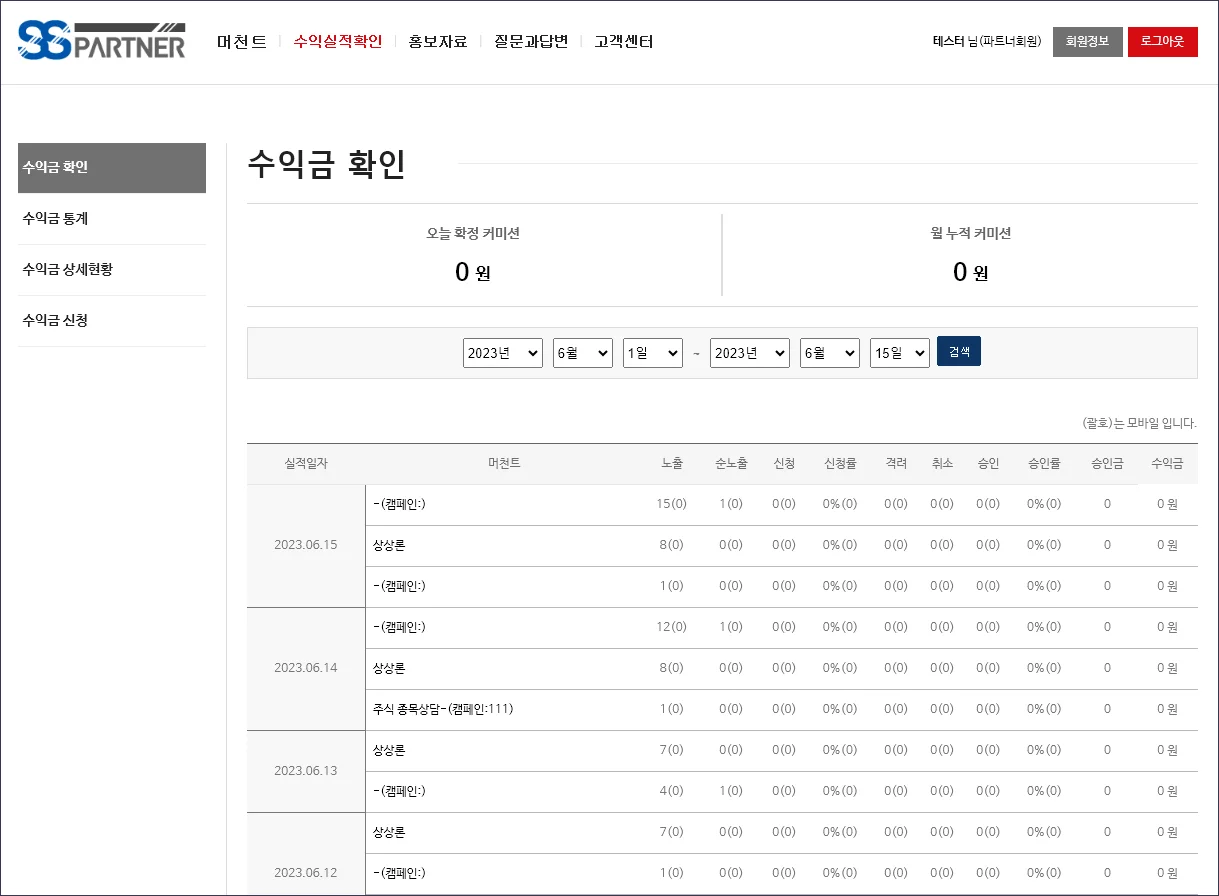This screenshot has height=896, width=1219.
Task: Go to 수익금 신청 in the sidebar
Action: (x=112, y=321)
